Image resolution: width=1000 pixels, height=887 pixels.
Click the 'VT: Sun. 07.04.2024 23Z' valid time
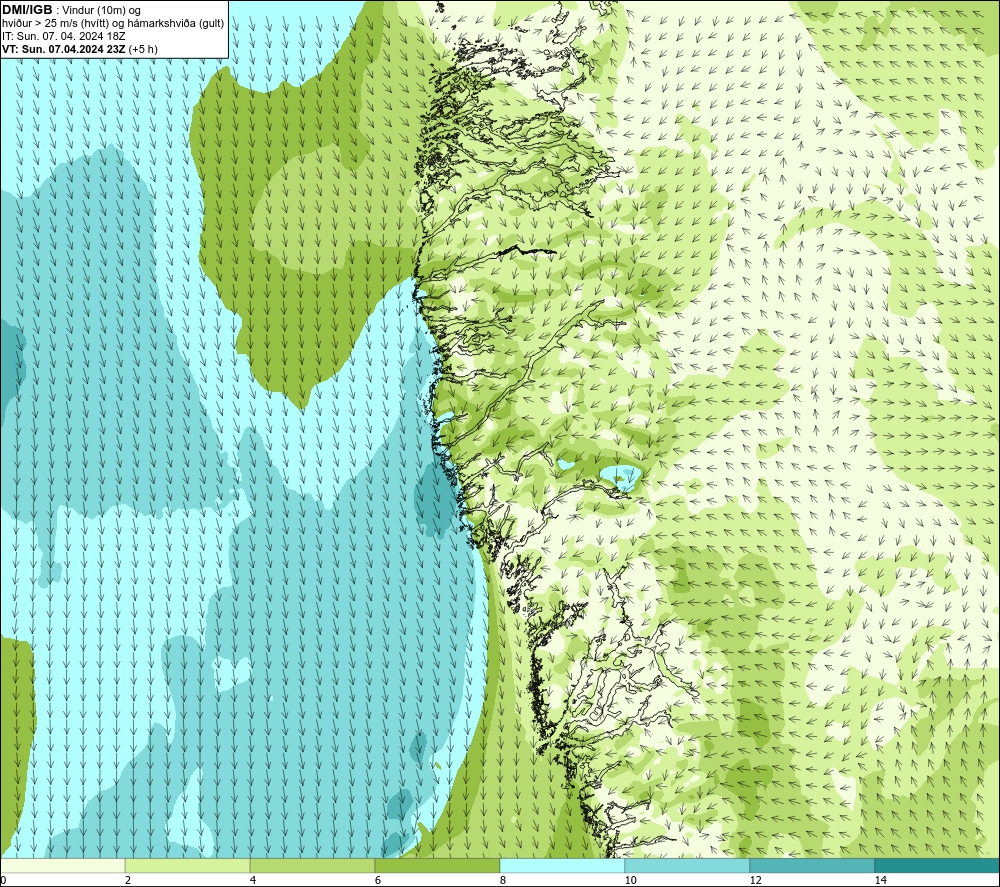click(x=63, y=49)
